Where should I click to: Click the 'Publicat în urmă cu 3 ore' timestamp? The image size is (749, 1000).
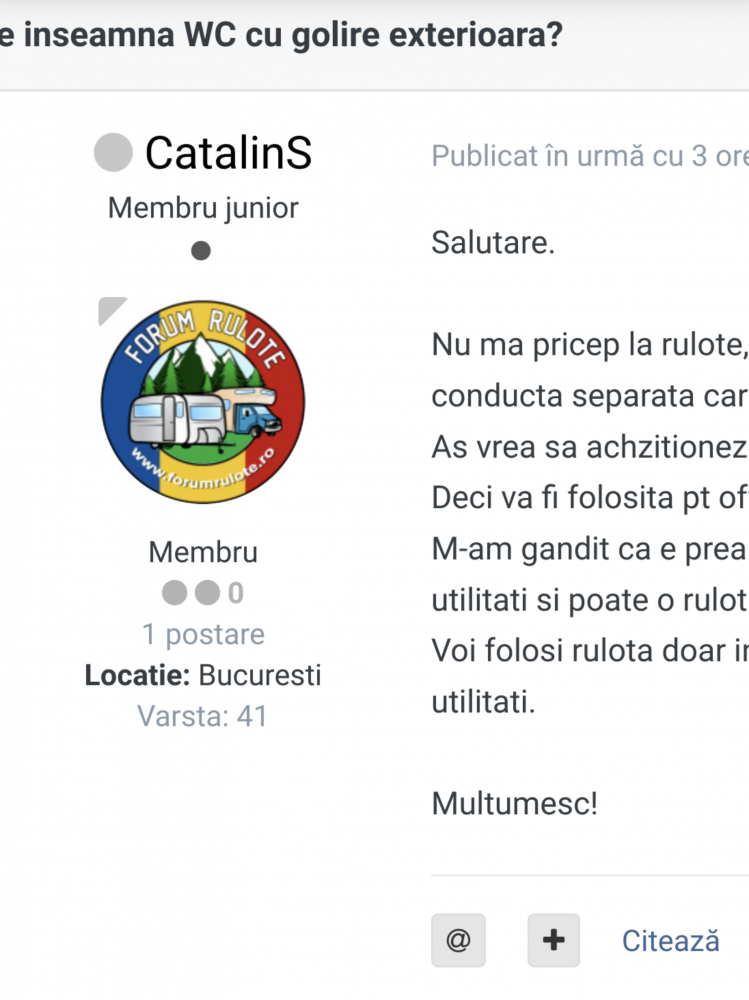click(x=590, y=157)
